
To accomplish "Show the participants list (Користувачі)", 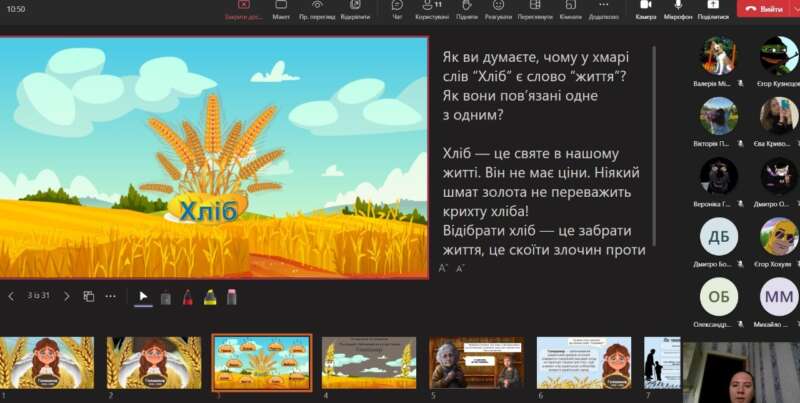I will click(432, 9).
